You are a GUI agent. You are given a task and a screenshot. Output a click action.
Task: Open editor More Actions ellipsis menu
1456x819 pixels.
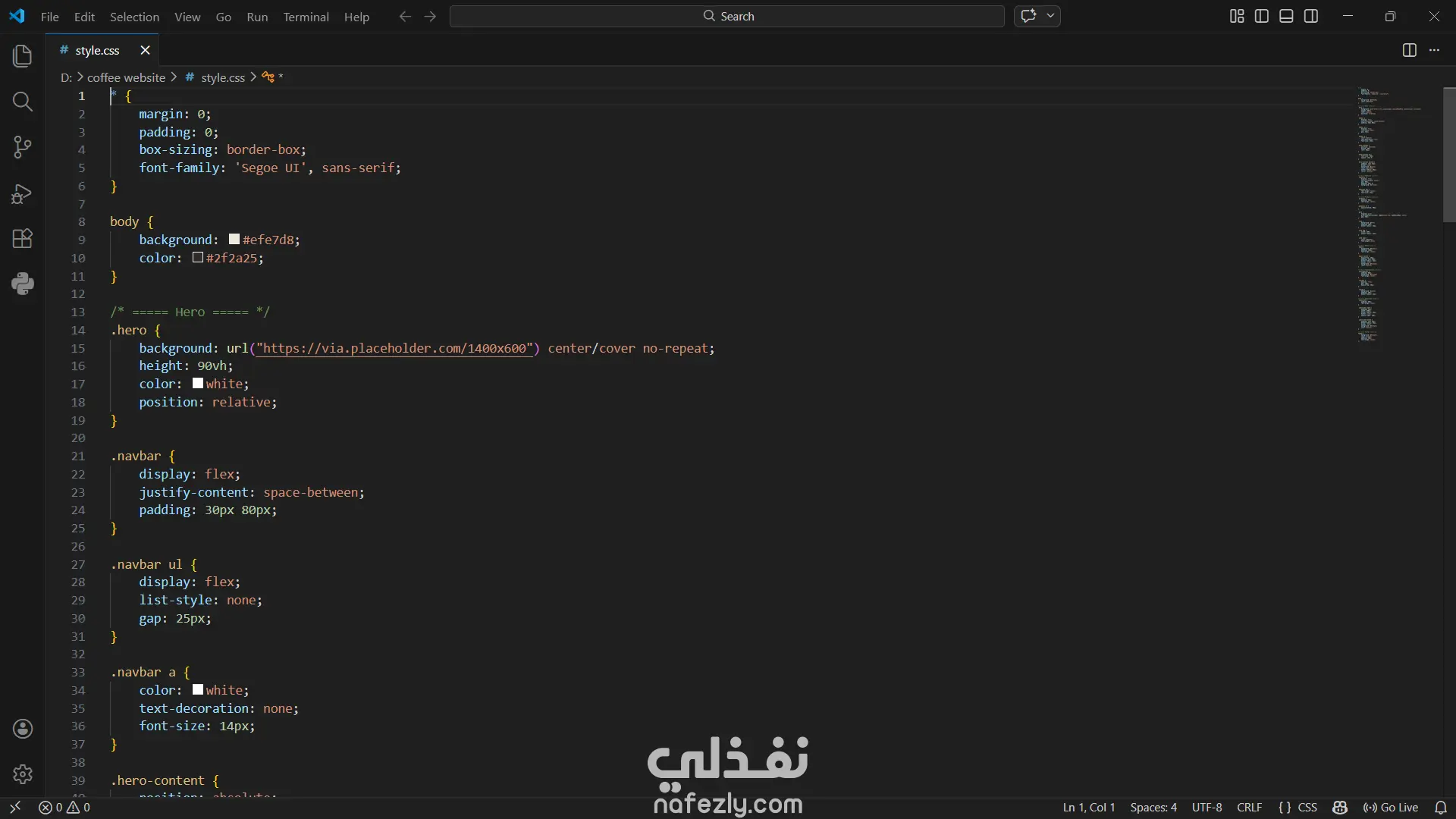[1434, 50]
